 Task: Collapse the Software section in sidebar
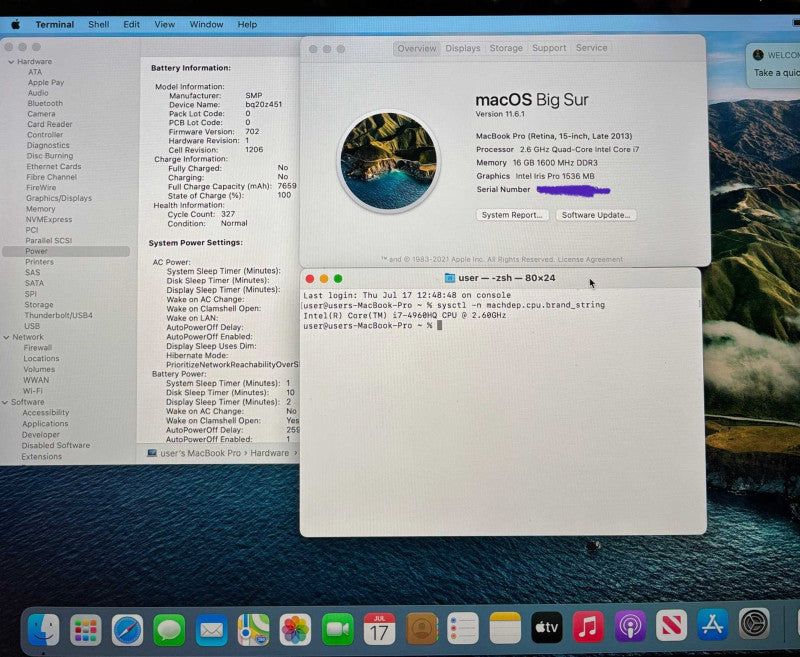point(5,402)
